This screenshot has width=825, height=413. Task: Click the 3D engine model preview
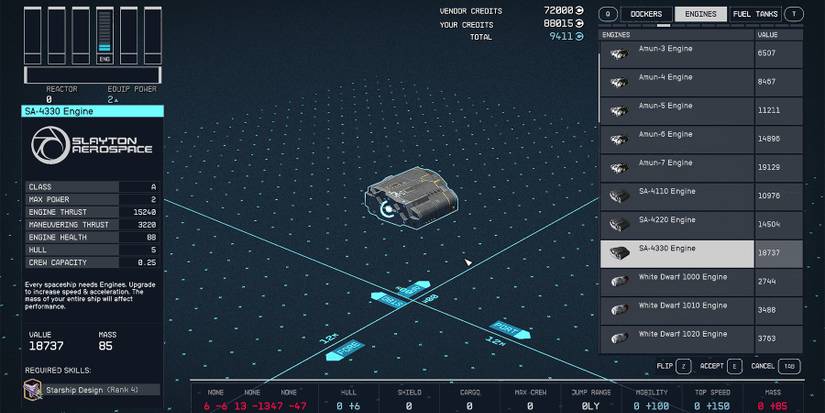[x=410, y=199]
